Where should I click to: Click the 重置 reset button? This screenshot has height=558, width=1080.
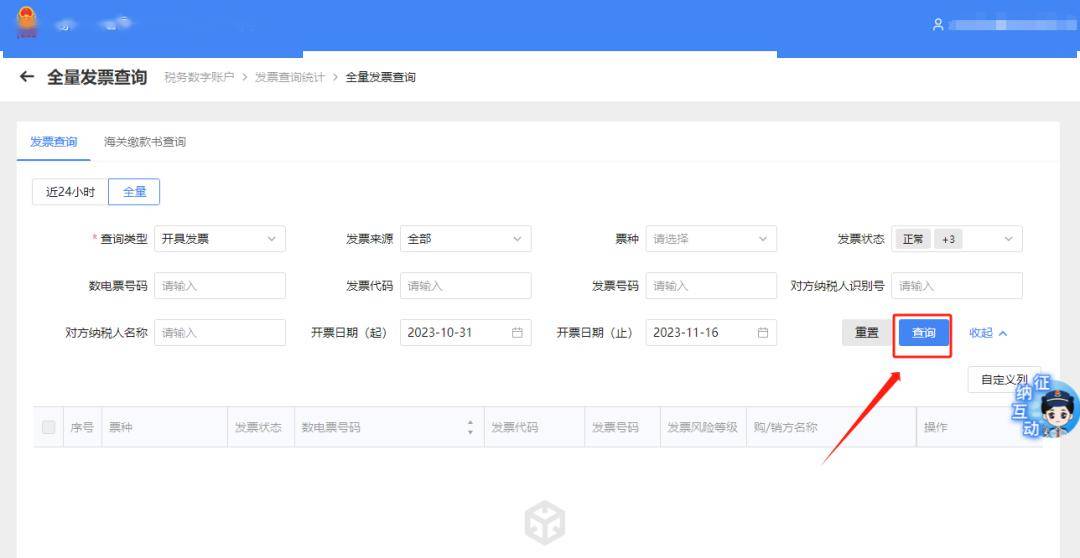tap(867, 333)
